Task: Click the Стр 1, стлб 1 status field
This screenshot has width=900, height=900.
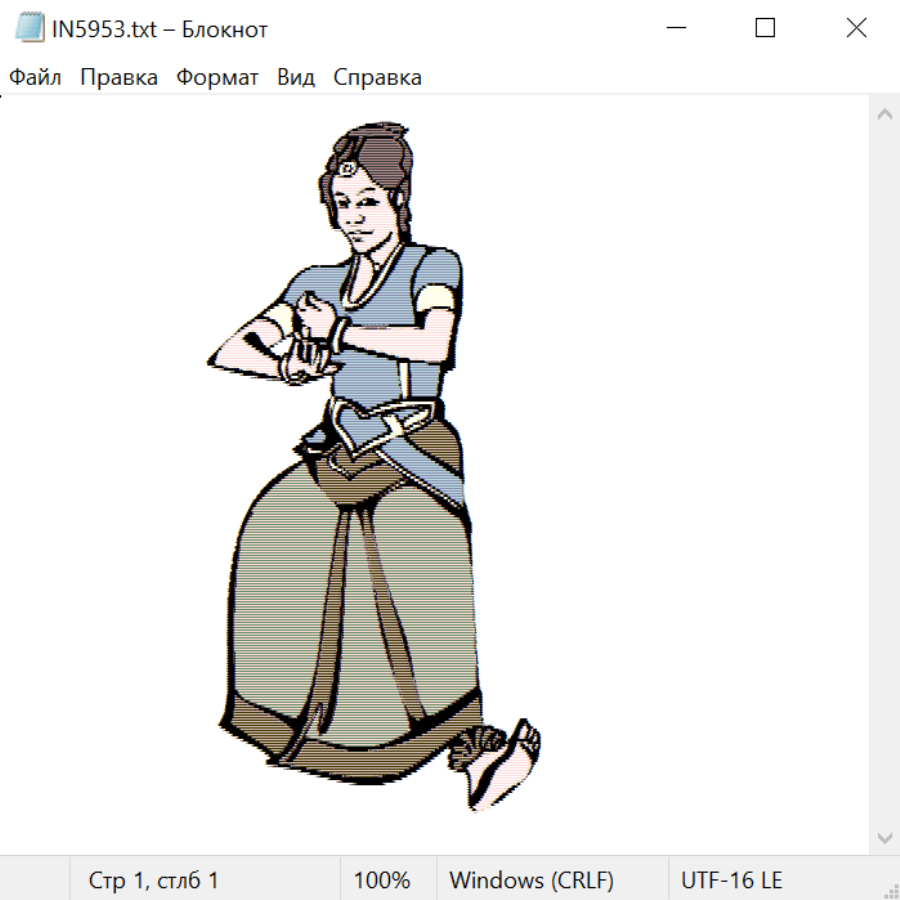Action: click(x=154, y=880)
